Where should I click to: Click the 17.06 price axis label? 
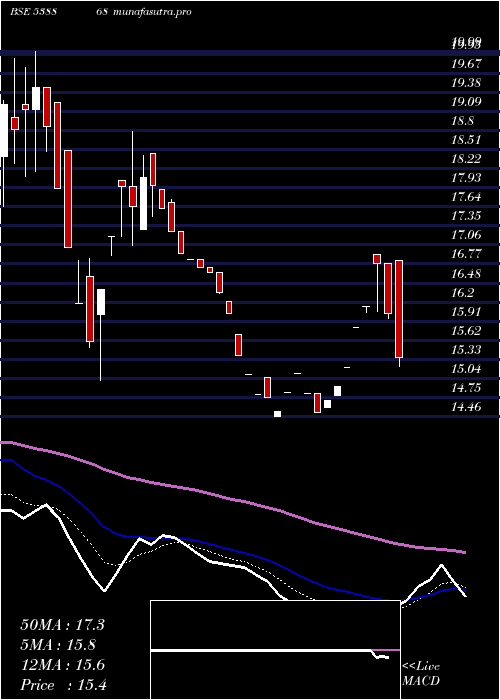[466, 235]
